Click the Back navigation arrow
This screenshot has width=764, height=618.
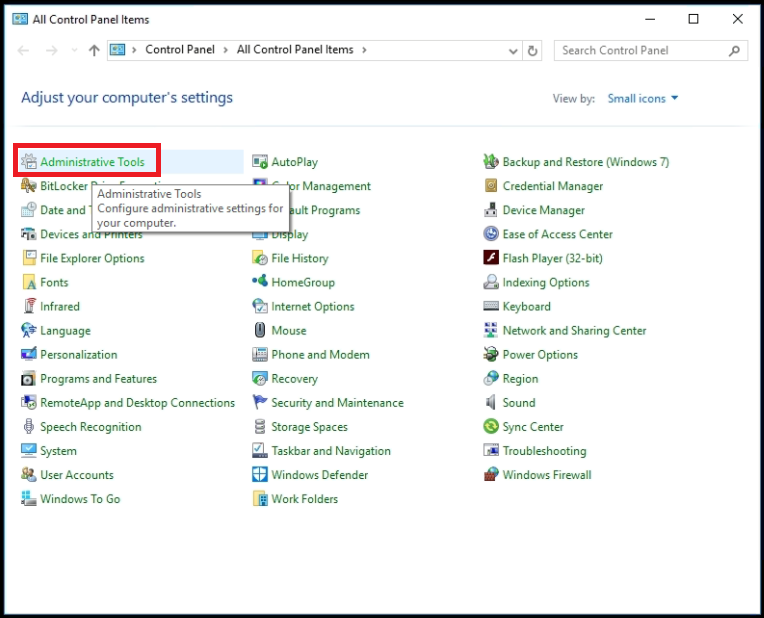pyautogui.click(x=23, y=50)
